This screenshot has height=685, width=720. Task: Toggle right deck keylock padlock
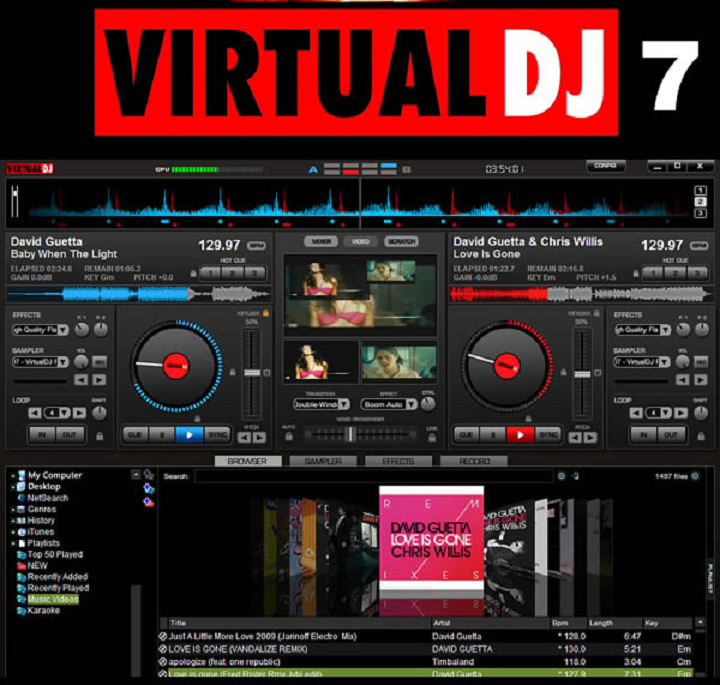[596, 313]
